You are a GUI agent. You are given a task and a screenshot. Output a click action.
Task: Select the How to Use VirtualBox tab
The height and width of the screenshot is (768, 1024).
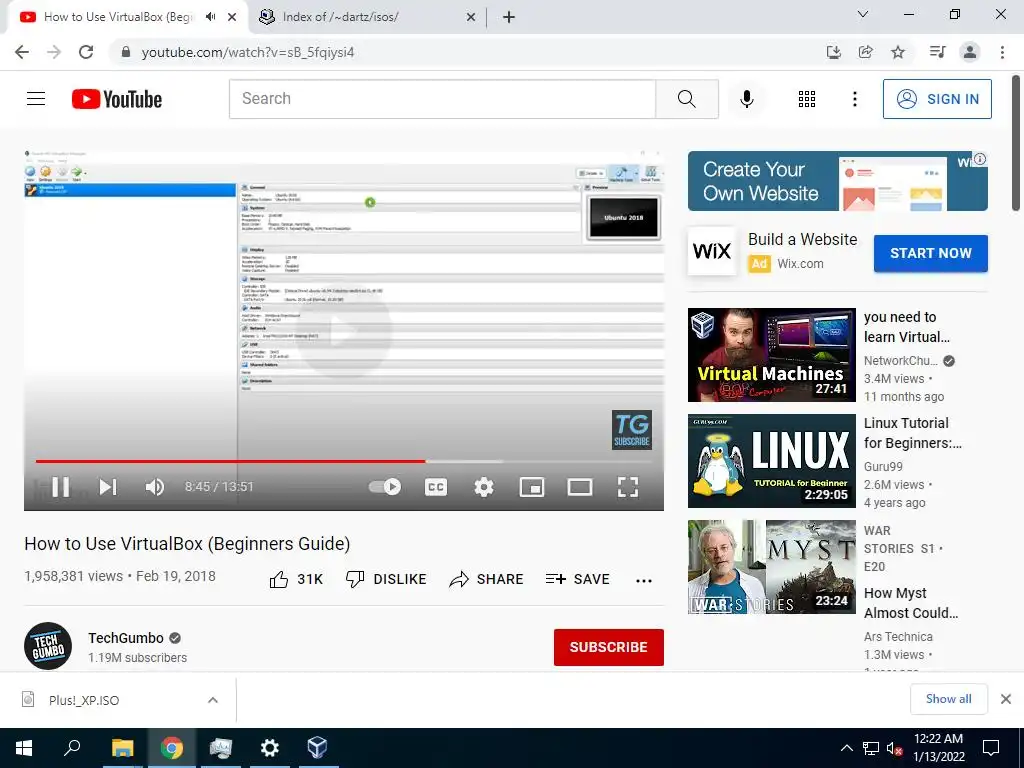point(118,17)
